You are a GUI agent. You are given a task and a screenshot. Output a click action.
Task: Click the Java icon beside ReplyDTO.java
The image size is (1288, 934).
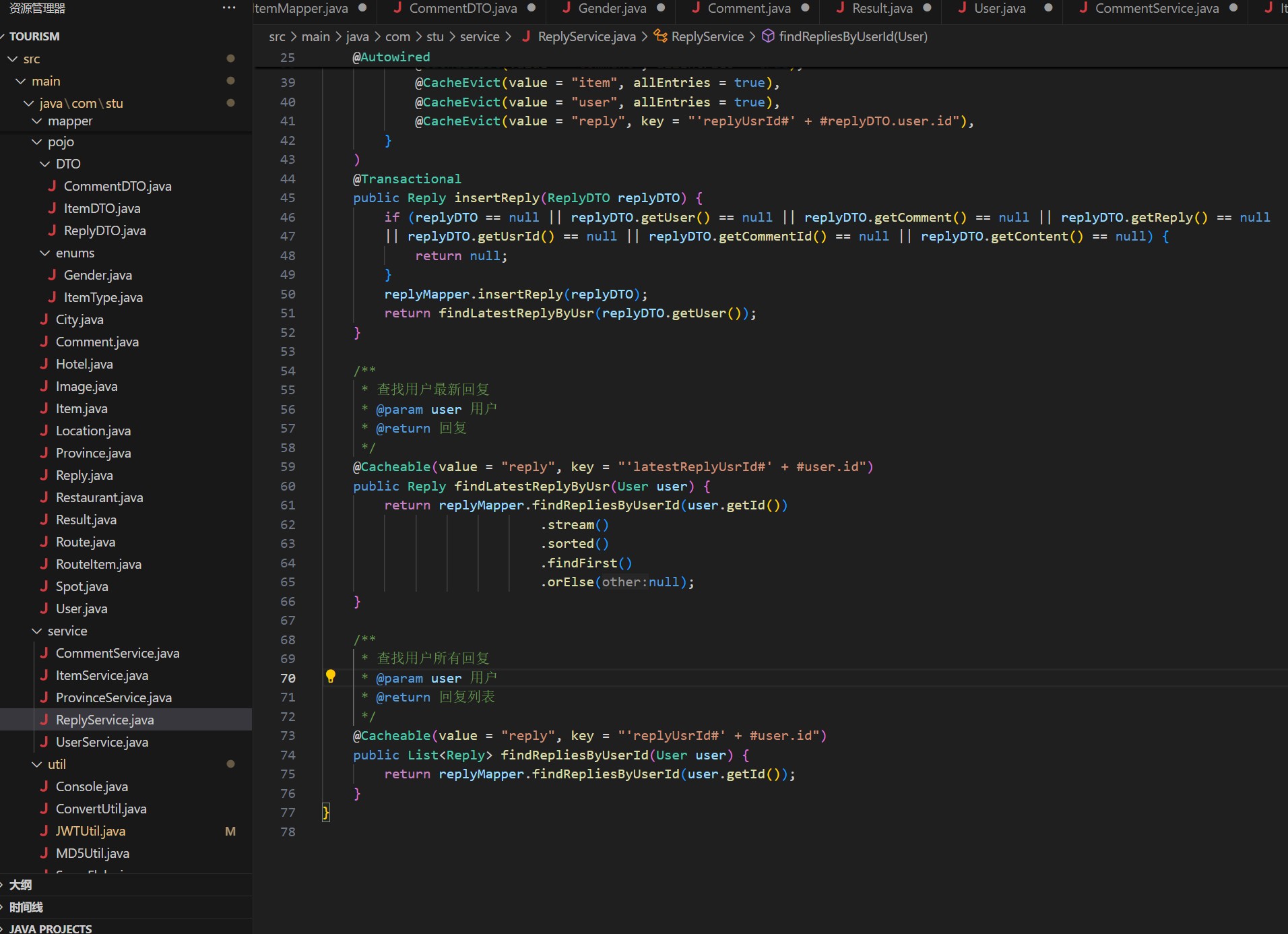[52, 230]
